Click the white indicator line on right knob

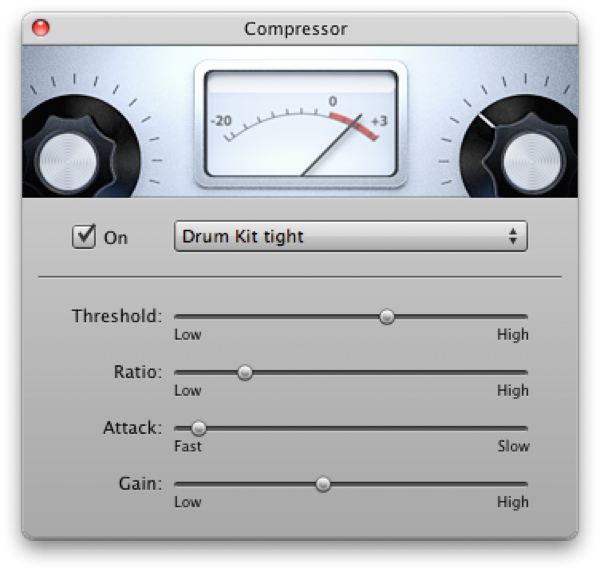click(486, 121)
